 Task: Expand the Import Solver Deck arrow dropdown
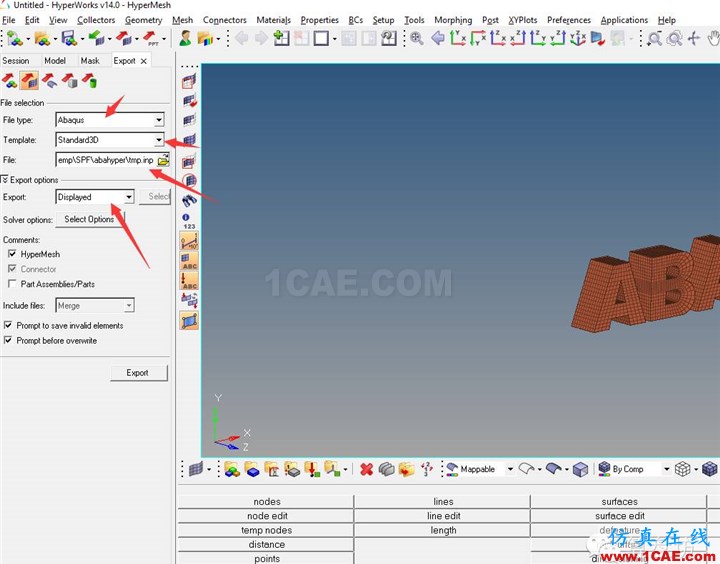coord(110,39)
